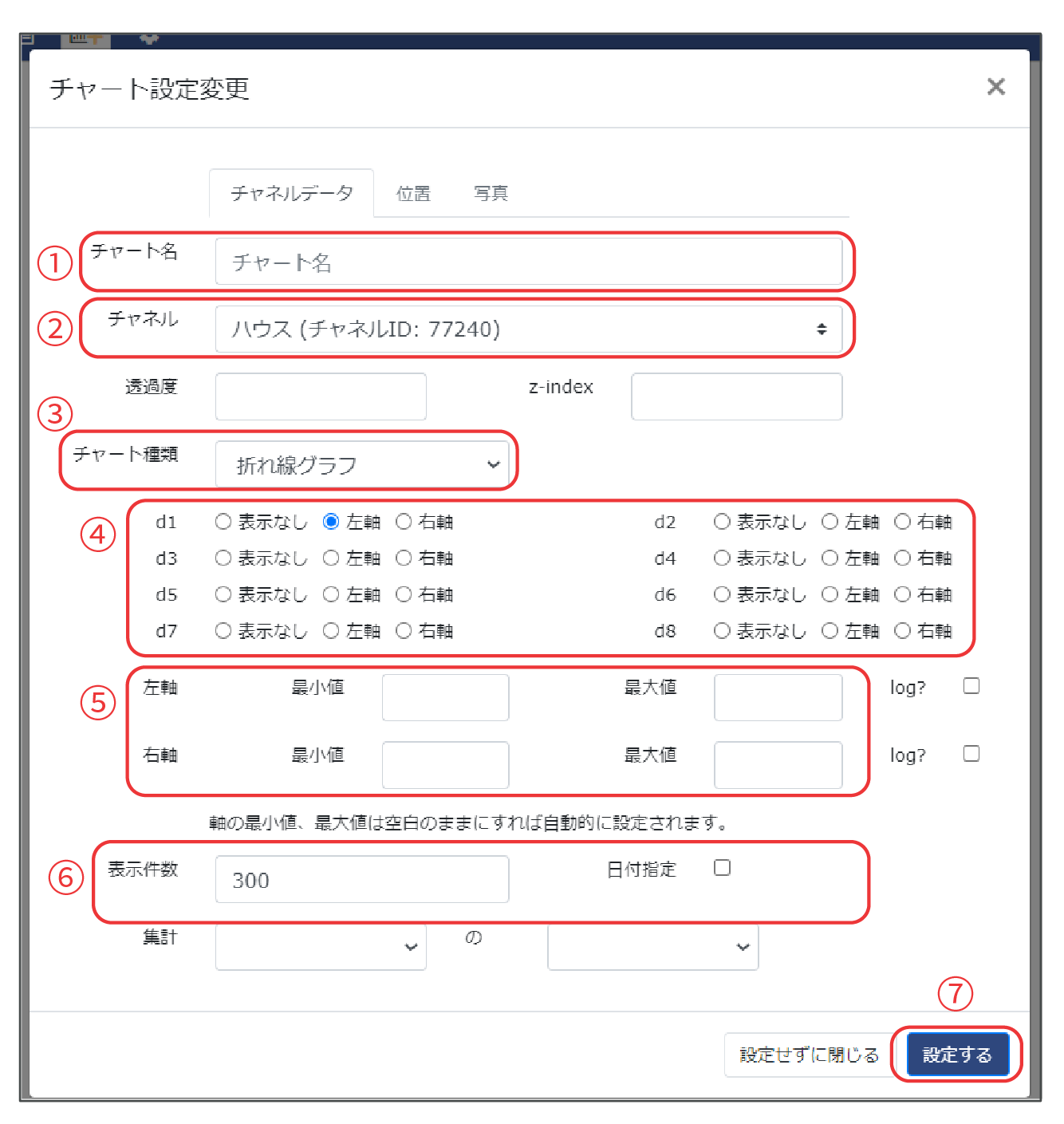1064x1124 pixels.
Task: Enable log? checkbox for 左軸
Action: click(971, 686)
